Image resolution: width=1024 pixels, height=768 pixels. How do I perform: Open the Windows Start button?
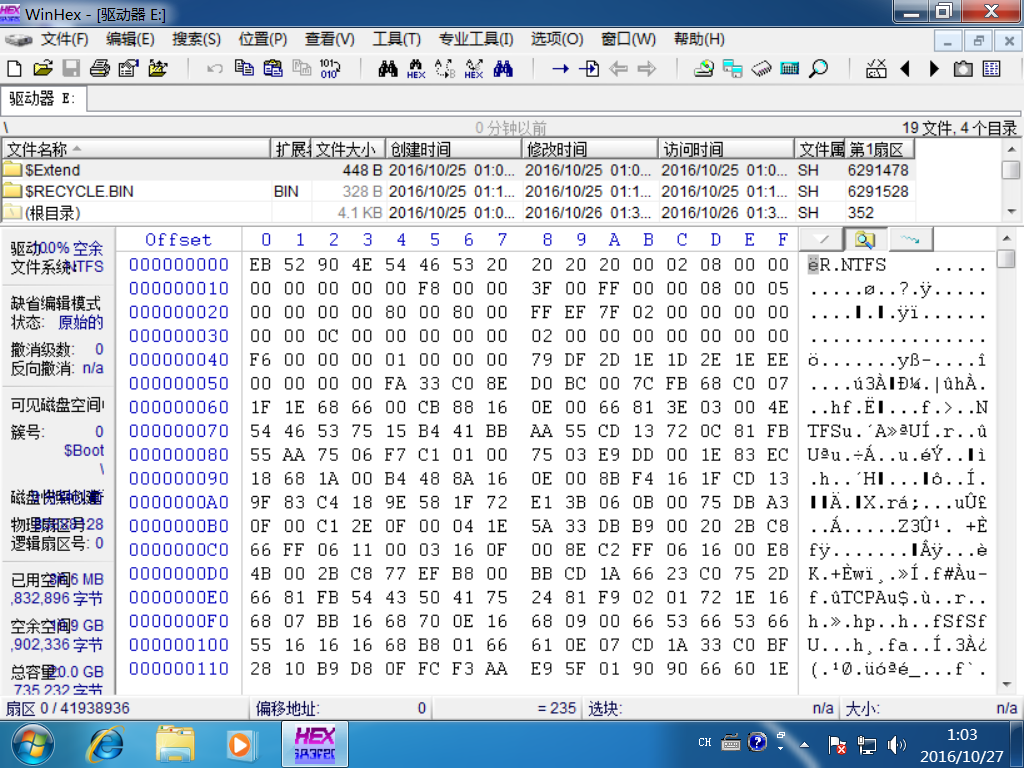33,744
